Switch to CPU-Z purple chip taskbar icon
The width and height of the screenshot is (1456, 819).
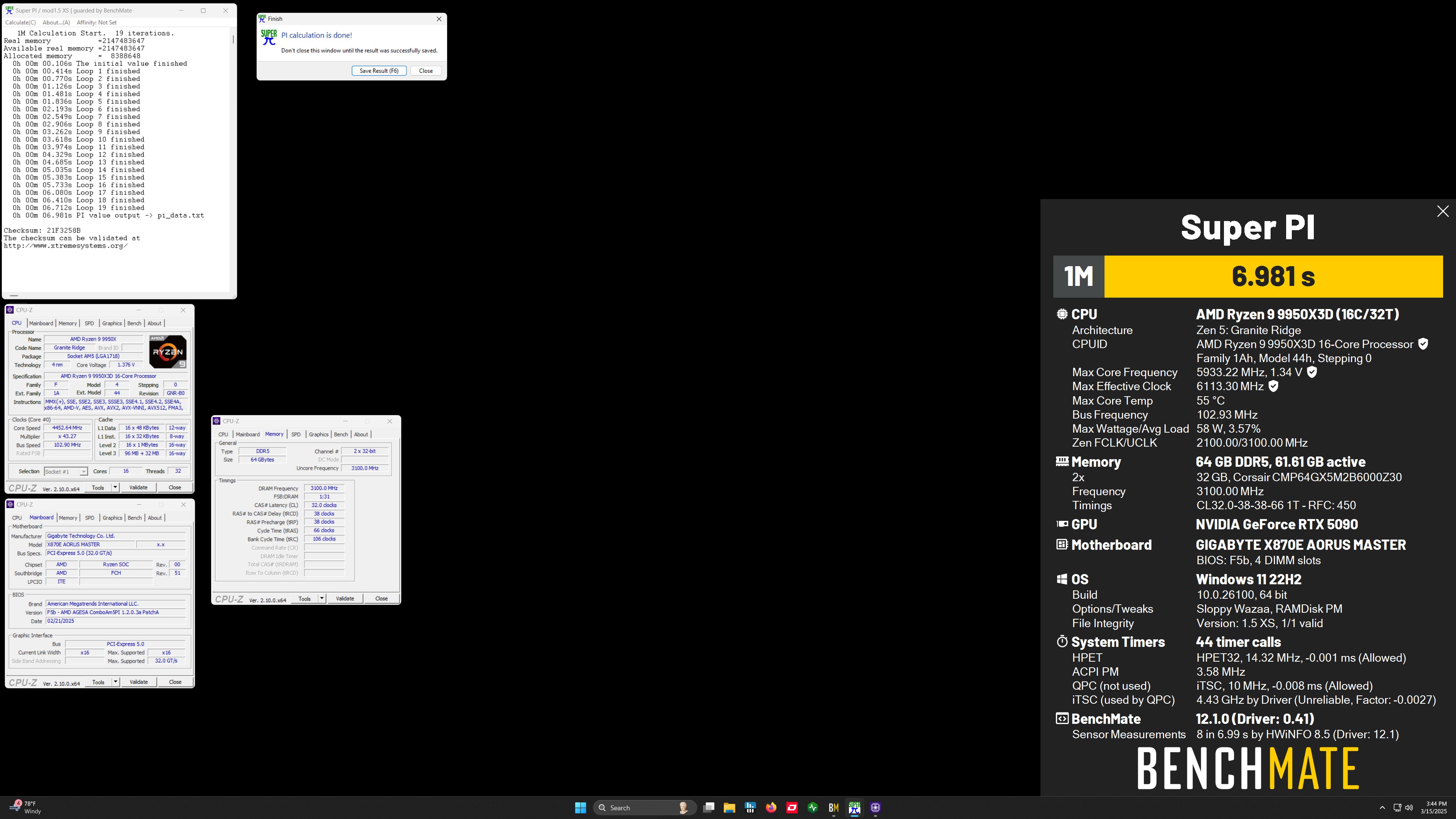tap(875, 807)
